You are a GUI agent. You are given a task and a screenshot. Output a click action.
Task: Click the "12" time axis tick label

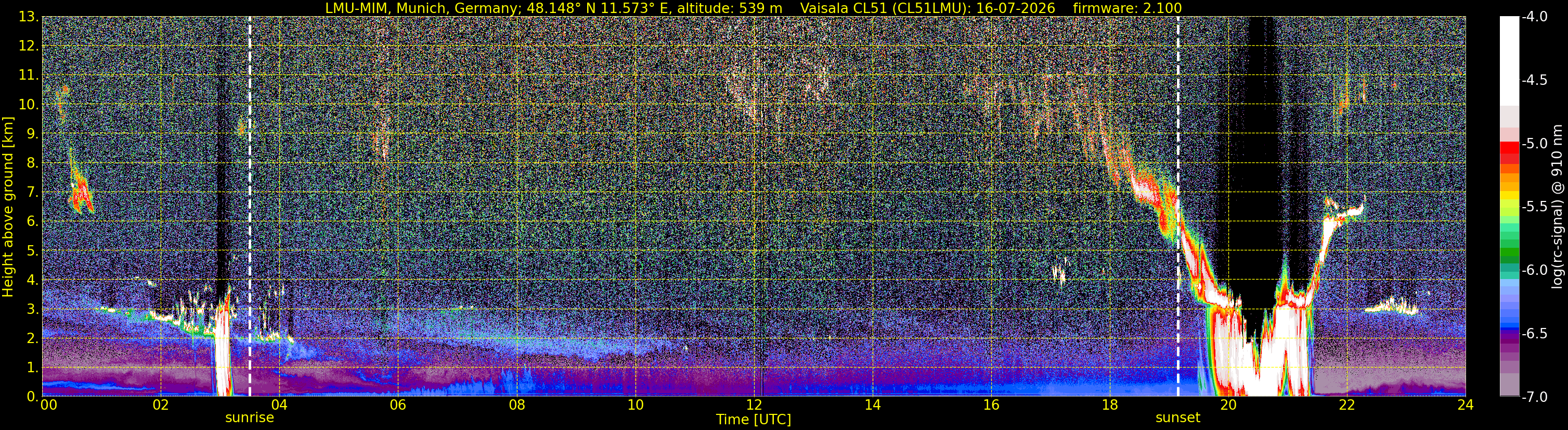(x=754, y=406)
